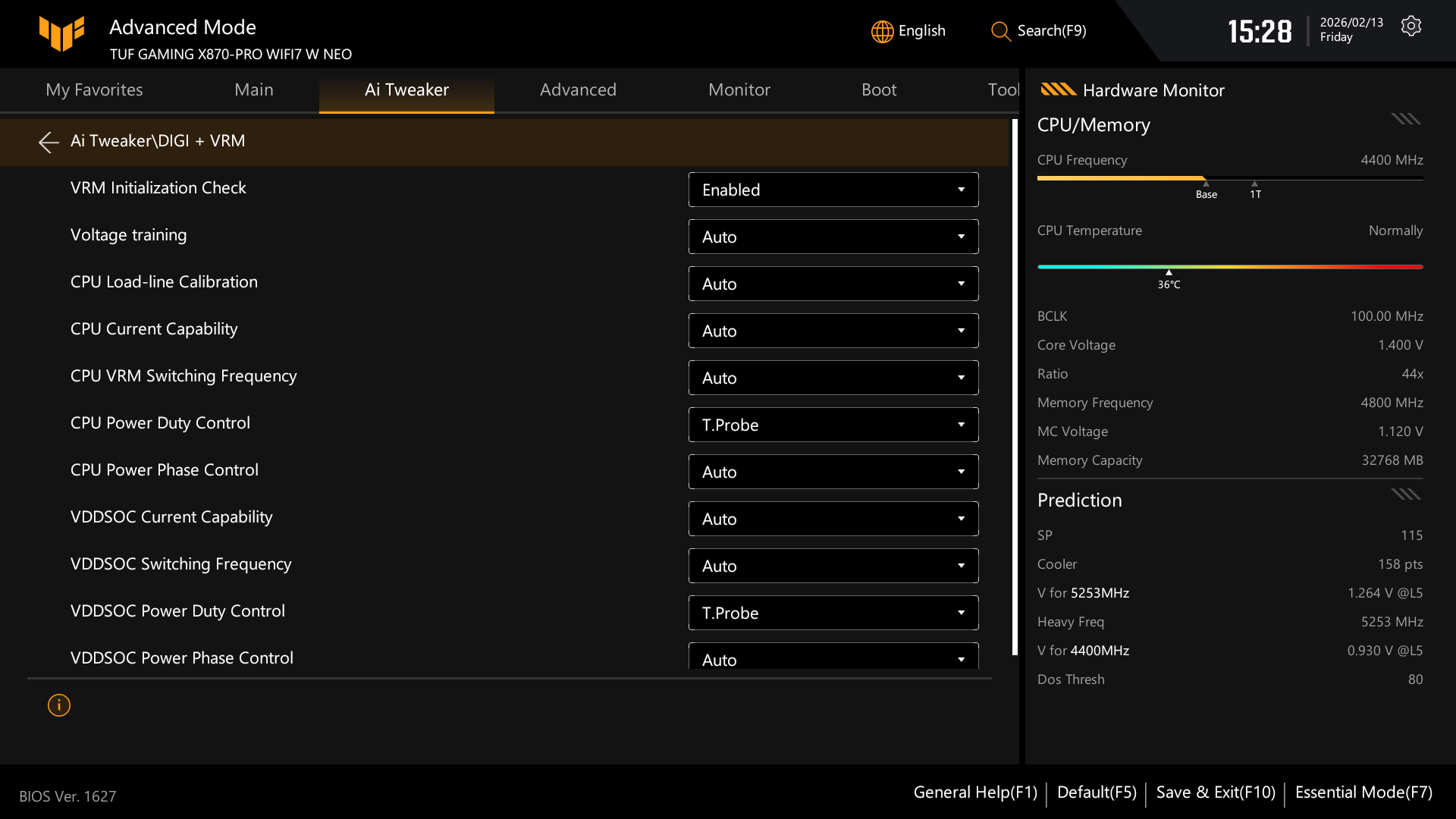This screenshot has width=1456, height=819.
Task: Collapse the CPU/Memory monitor section
Action: click(x=1404, y=119)
